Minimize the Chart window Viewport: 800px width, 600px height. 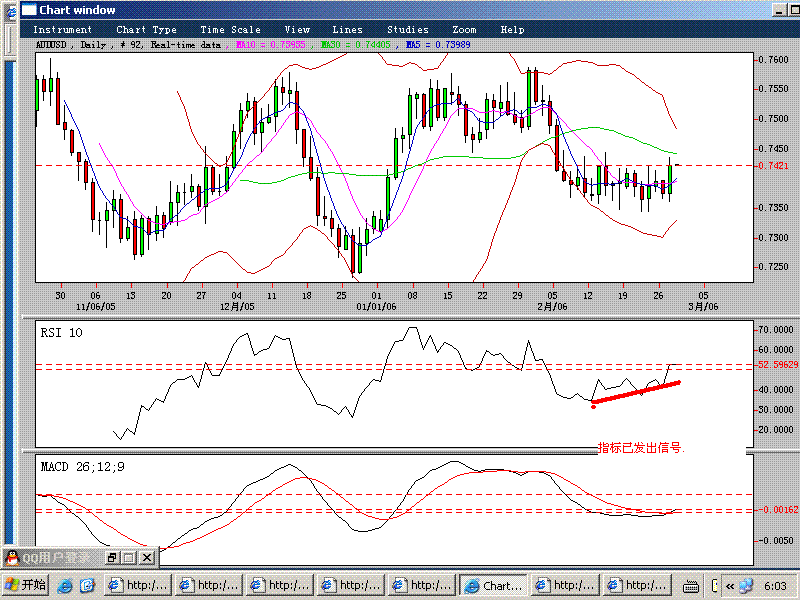pos(779,10)
